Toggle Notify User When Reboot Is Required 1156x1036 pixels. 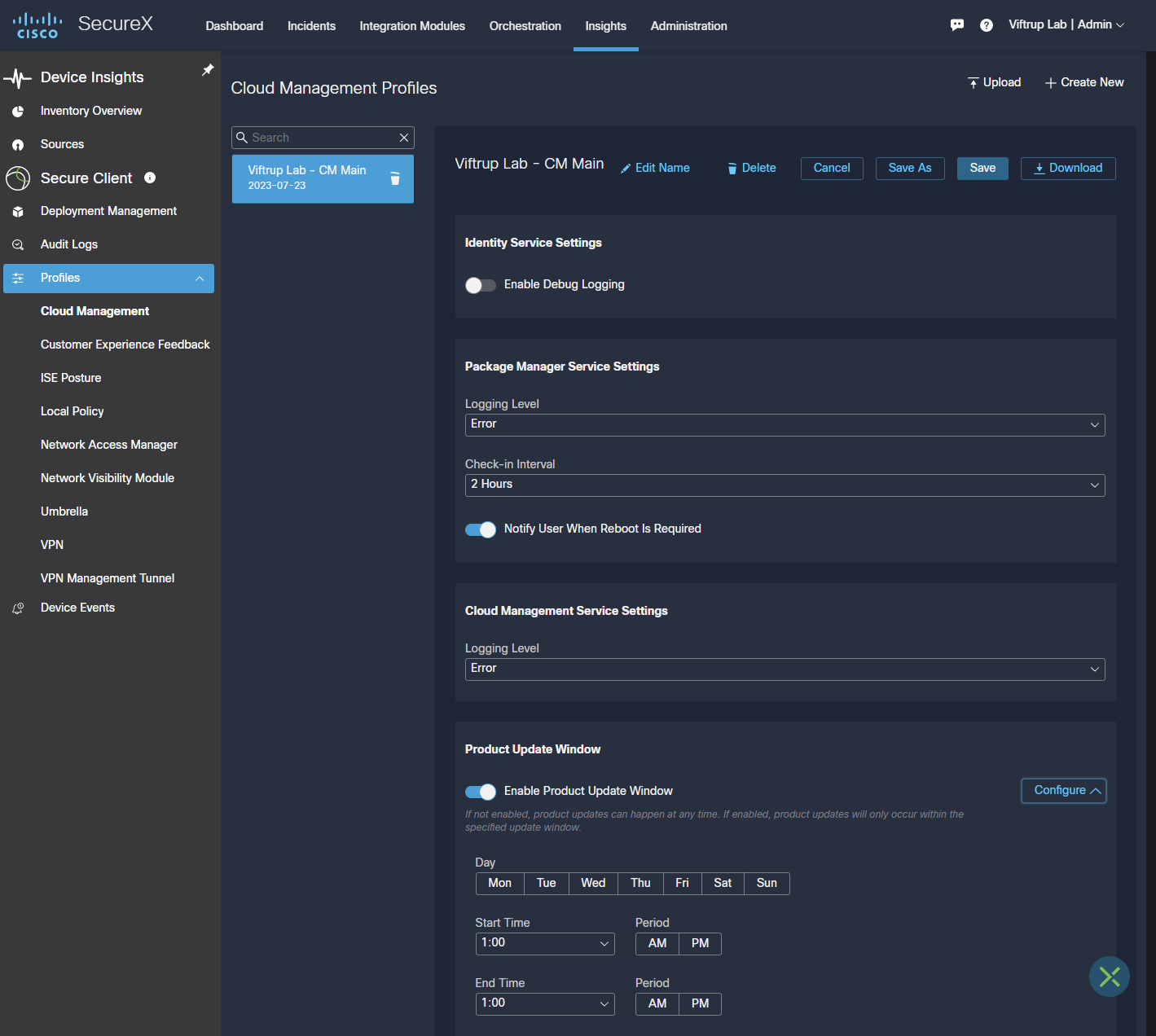(480, 529)
